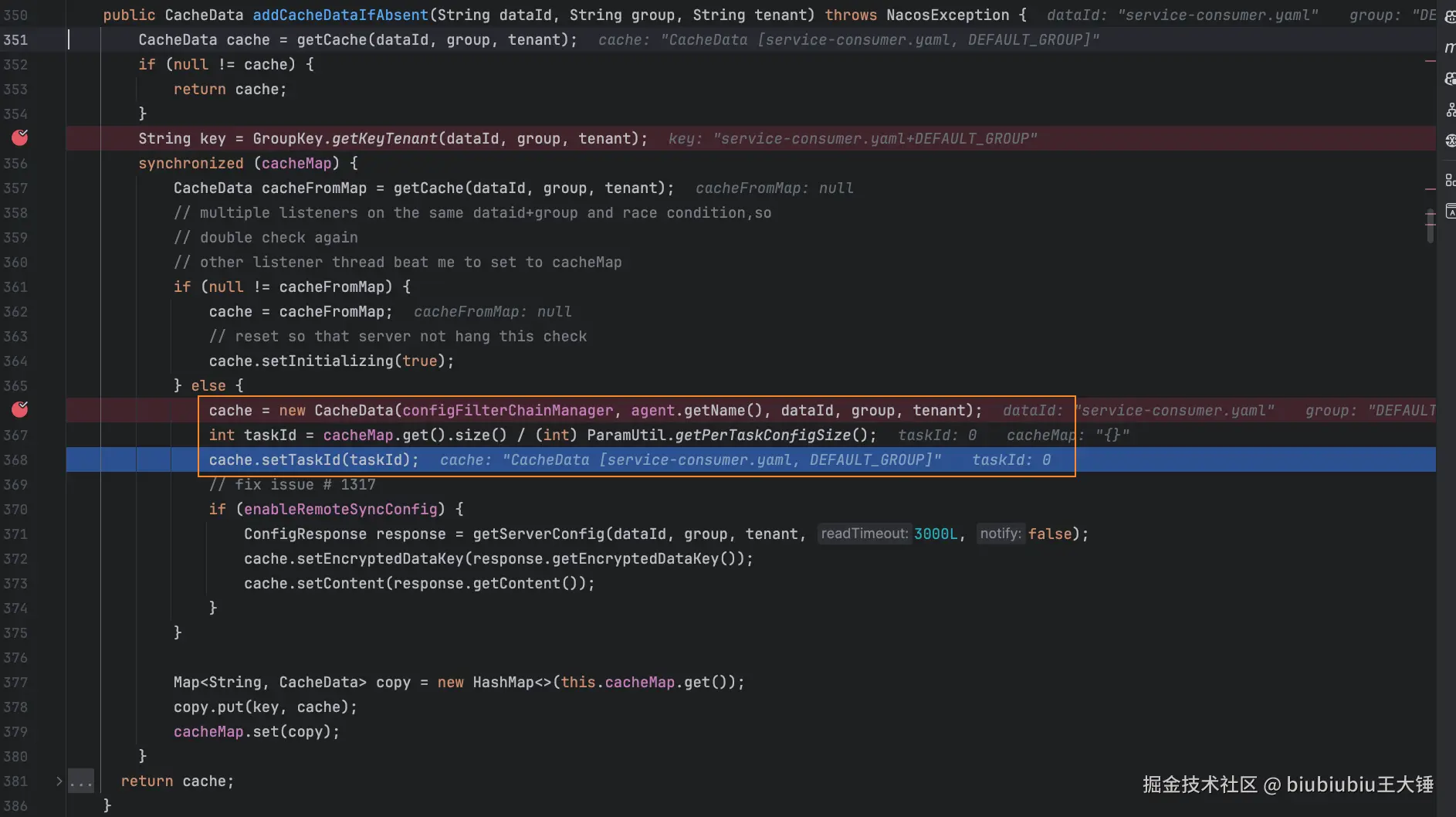
Task: Click cache.setContent statement
Action: pos(419,583)
